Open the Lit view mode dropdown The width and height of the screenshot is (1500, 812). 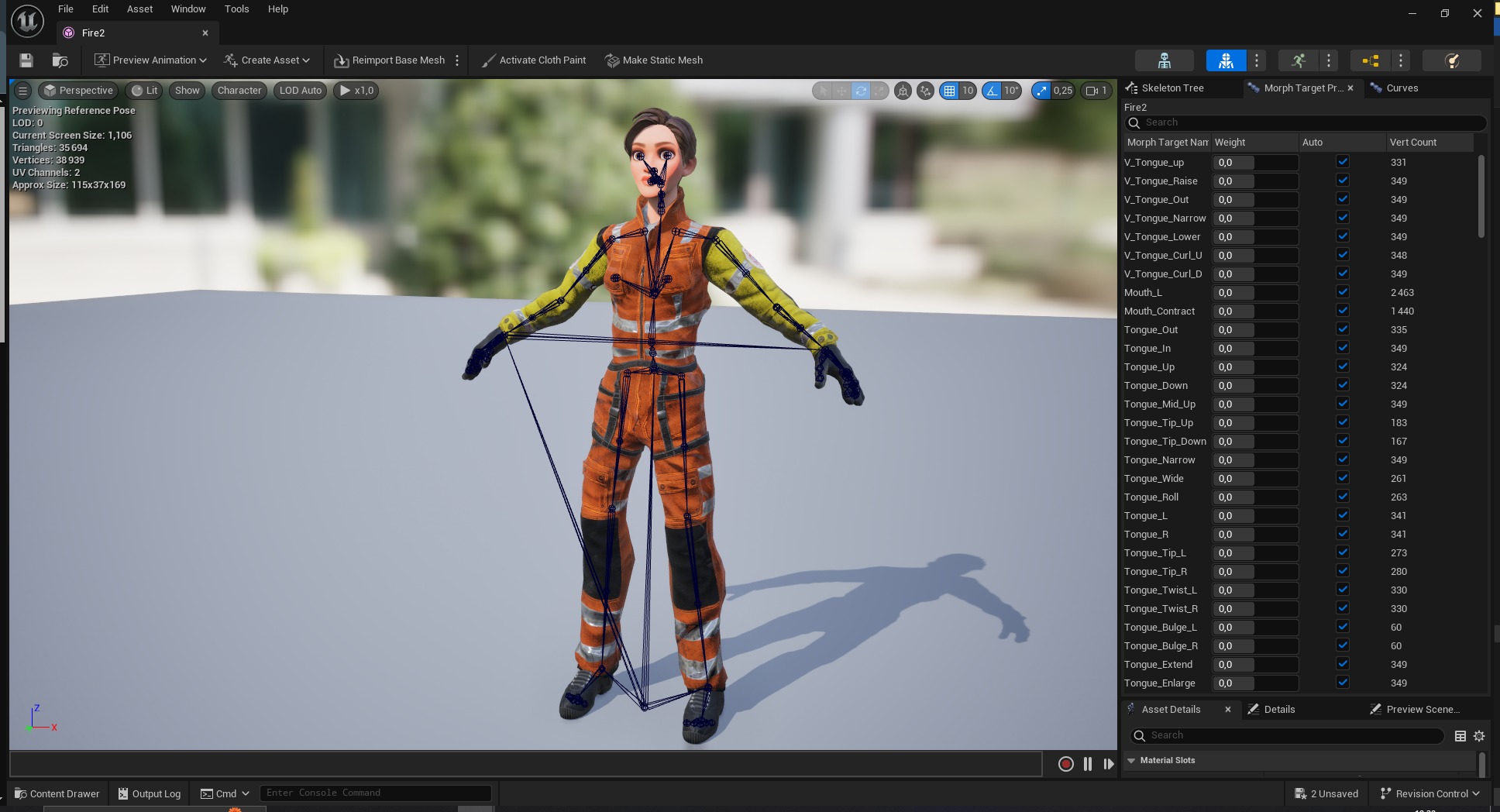click(143, 91)
